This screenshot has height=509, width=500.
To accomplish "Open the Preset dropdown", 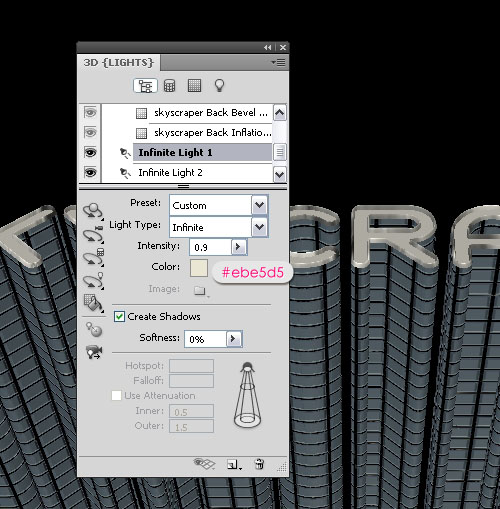I will coord(259,205).
